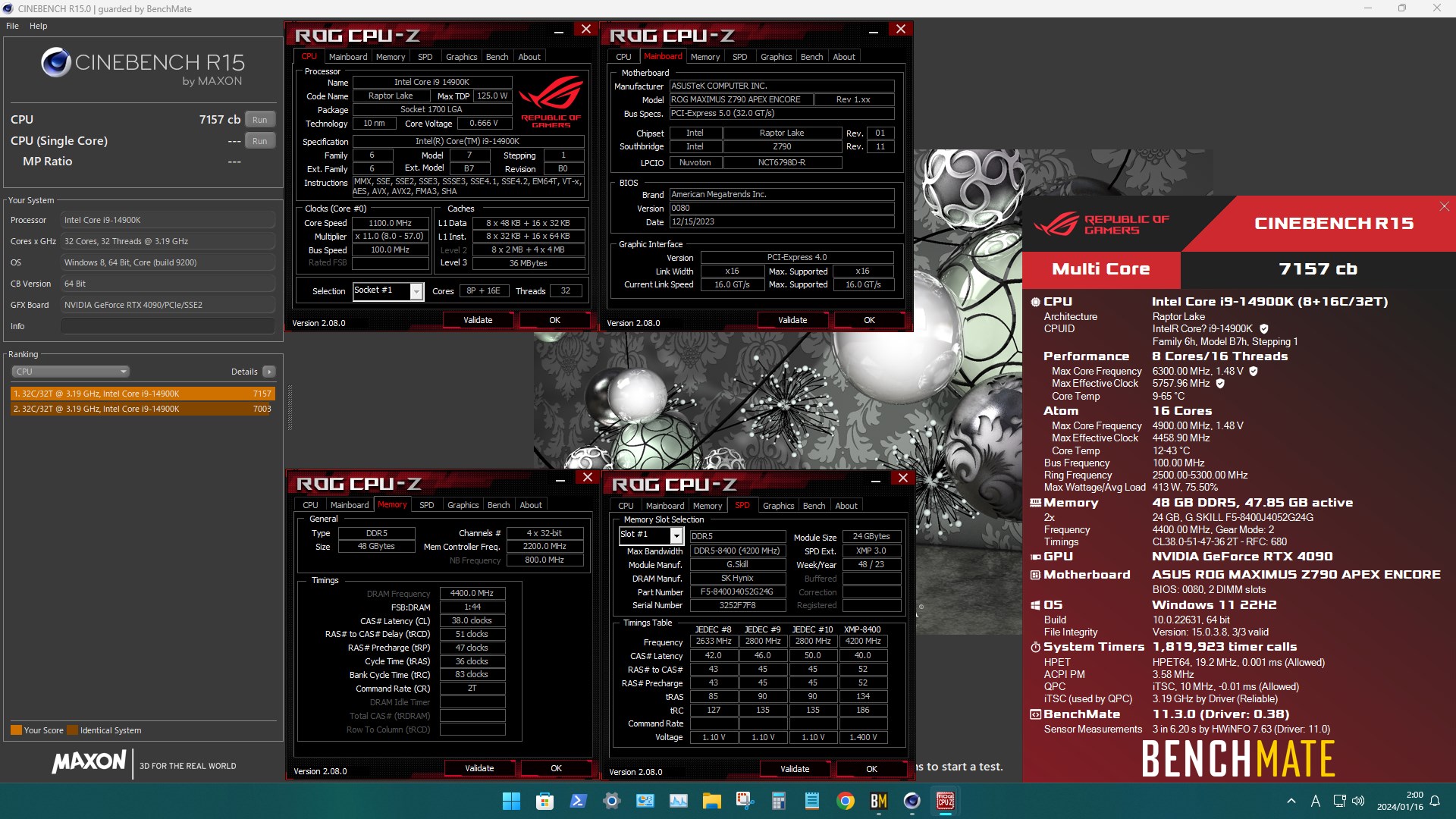In CPU-Z CPU window, open the Bench tab

(497, 57)
